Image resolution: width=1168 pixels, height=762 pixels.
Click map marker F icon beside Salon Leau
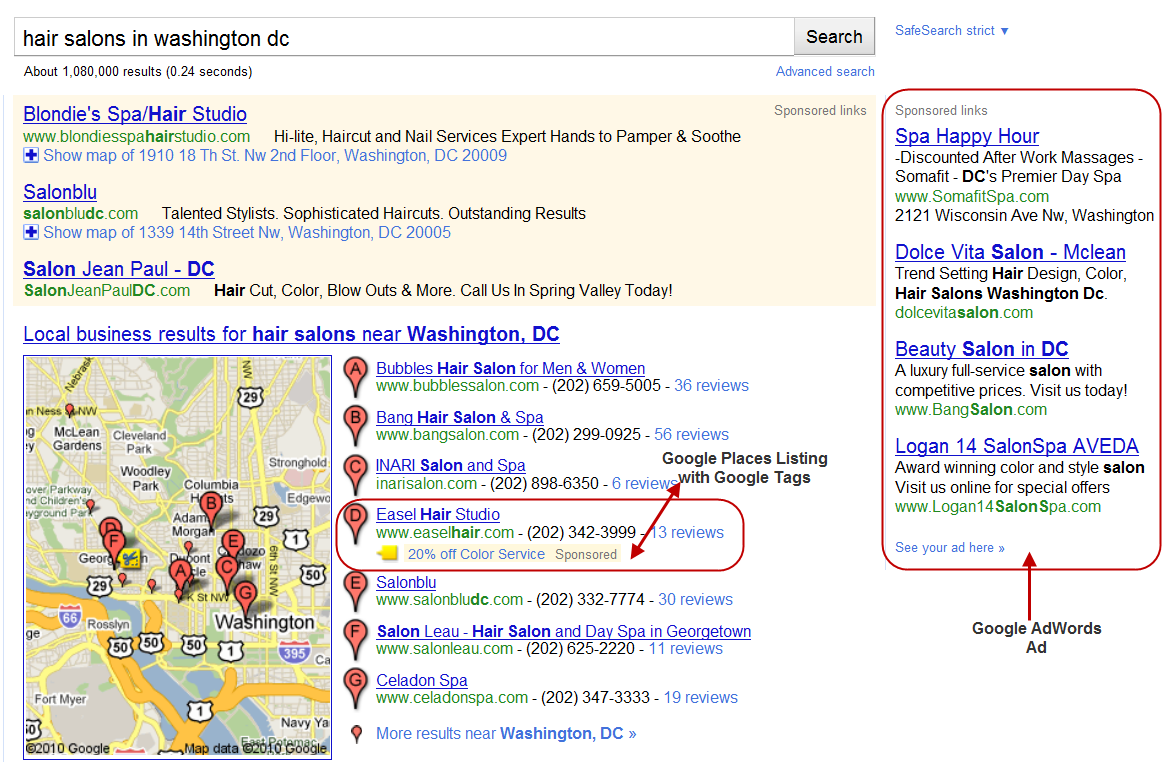point(356,641)
